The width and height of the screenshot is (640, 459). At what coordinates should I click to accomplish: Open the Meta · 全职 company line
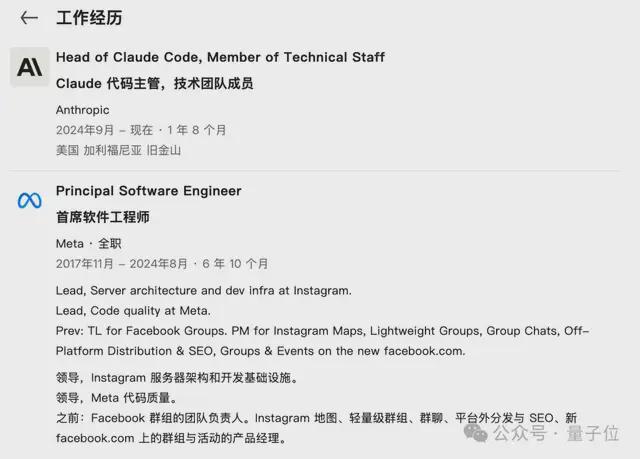pyautogui.click(x=88, y=243)
